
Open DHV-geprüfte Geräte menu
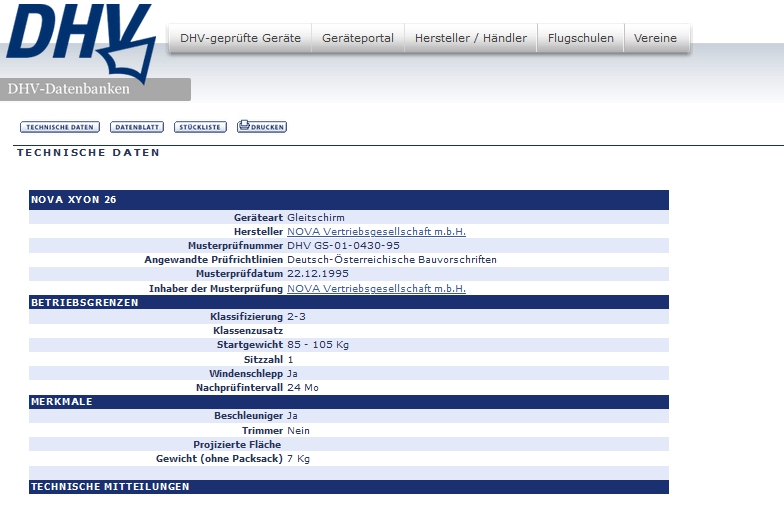[x=240, y=38]
